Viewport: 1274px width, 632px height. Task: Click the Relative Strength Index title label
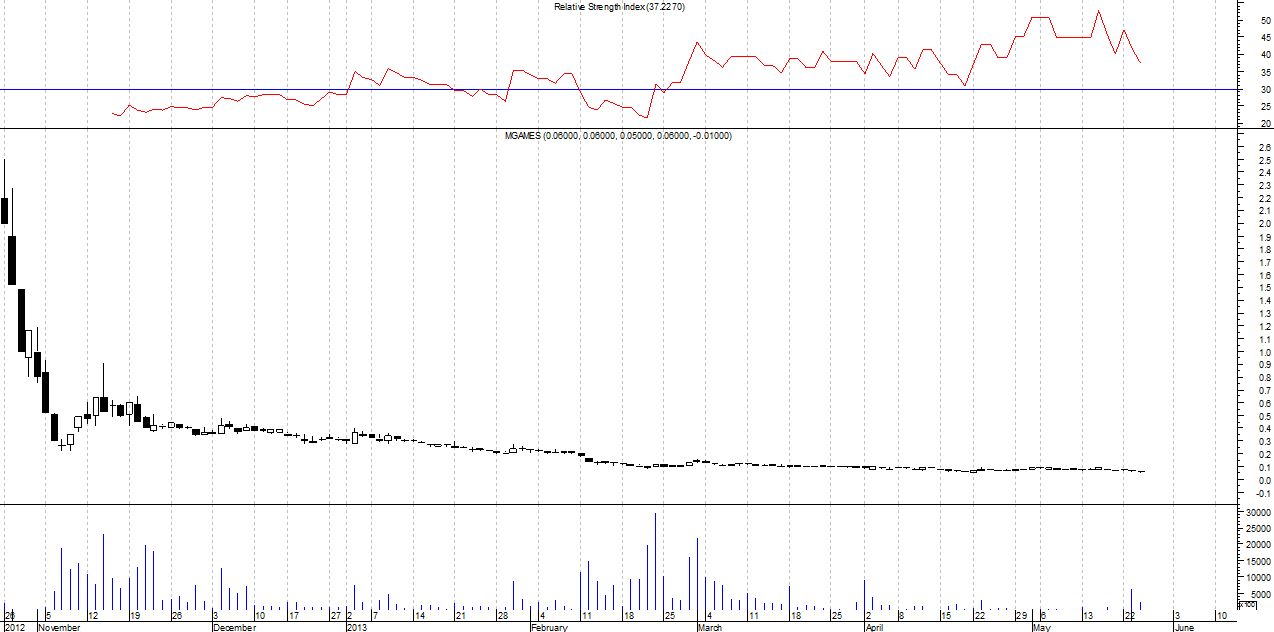[x=620, y=7]
